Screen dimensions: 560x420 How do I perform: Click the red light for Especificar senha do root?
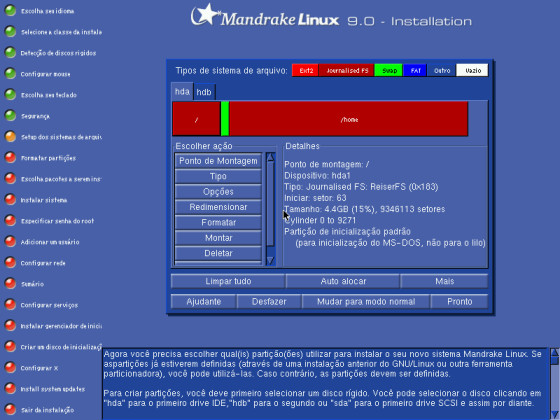10,221
